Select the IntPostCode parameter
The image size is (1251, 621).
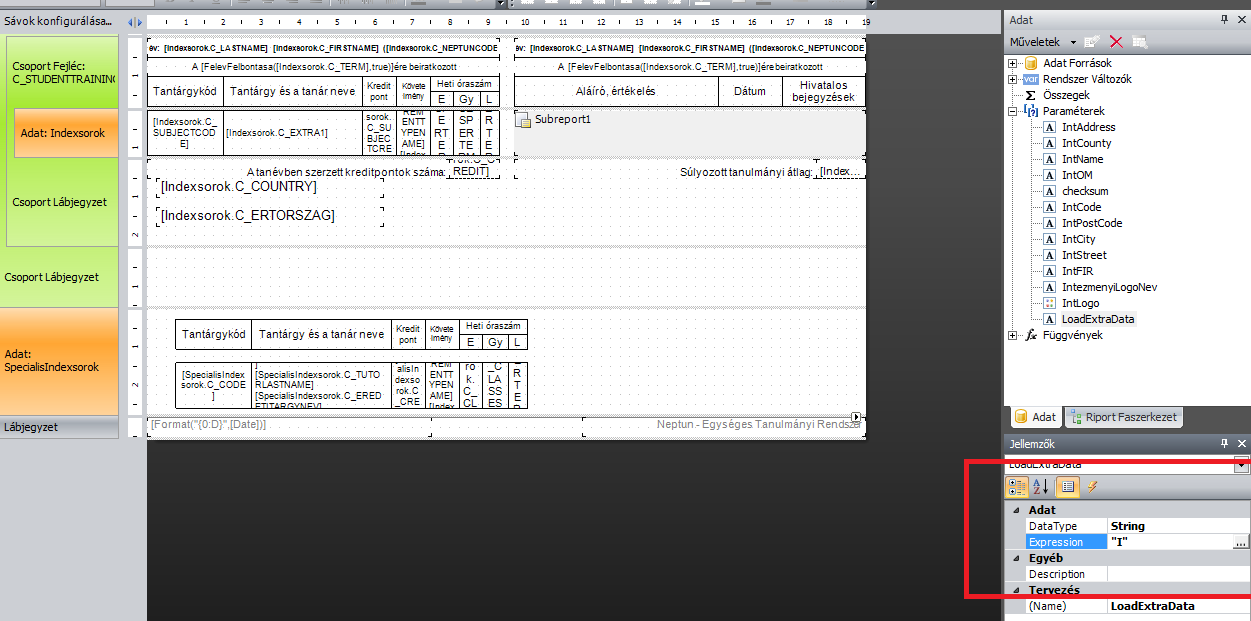1092,223
